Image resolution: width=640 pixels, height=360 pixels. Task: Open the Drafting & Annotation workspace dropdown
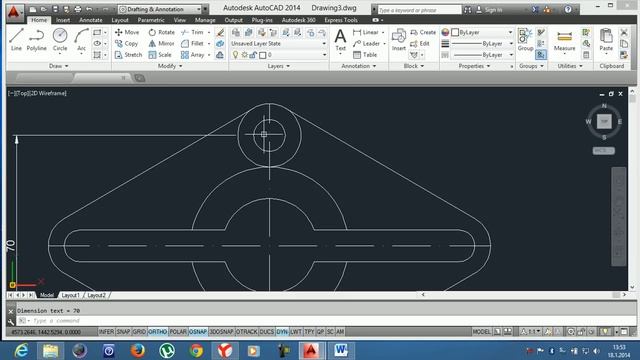point(159,9)
